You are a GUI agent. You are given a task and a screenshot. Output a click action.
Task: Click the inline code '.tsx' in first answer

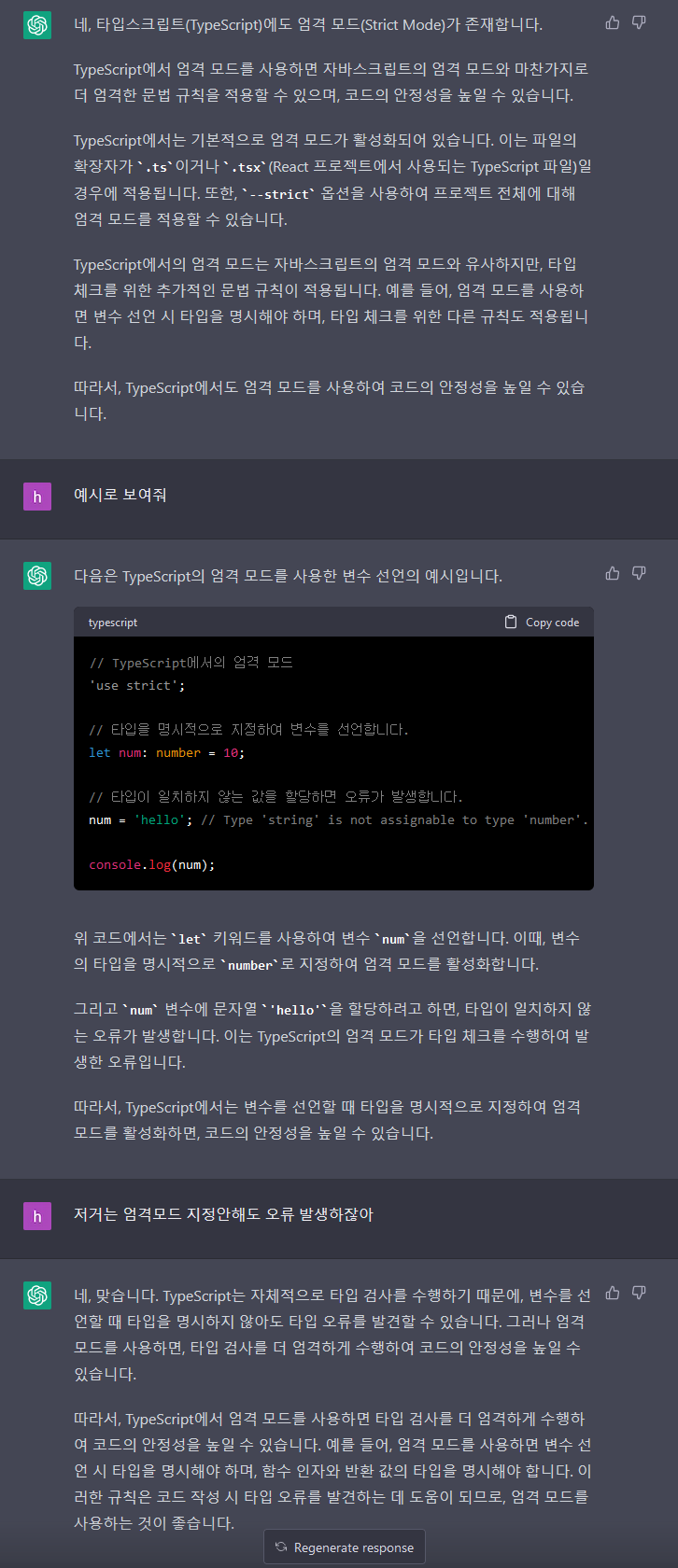point(245,167)
